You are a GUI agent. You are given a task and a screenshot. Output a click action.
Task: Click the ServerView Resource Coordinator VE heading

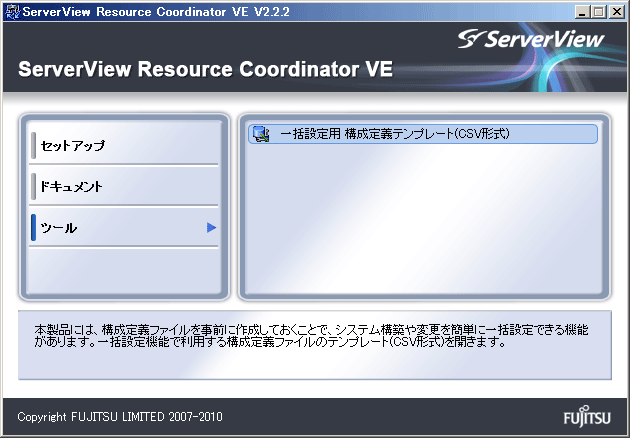coord(205,69)
